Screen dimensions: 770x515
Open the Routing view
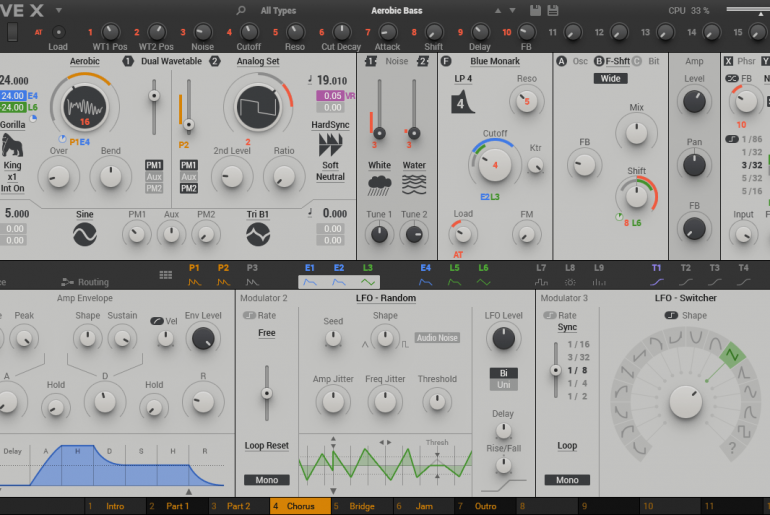pos(85,282)
